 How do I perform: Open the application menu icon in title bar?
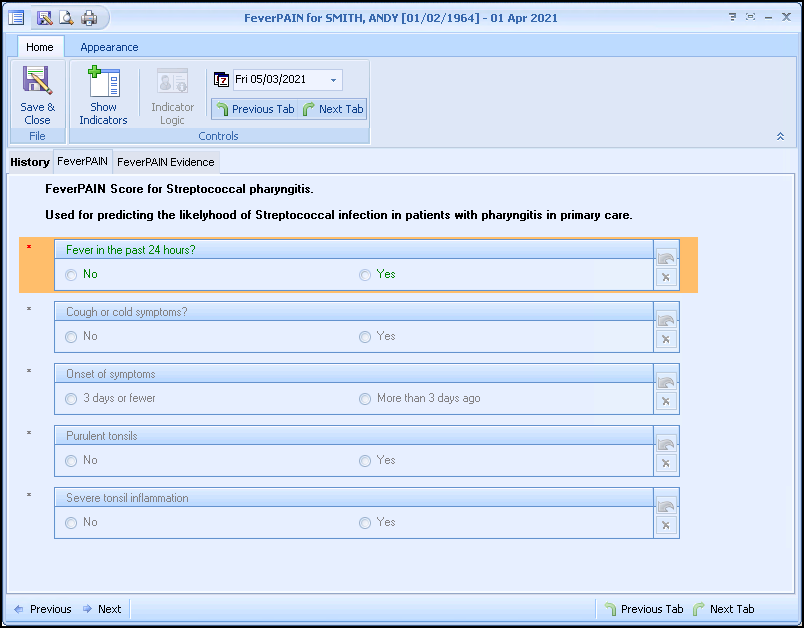point(16,18)
